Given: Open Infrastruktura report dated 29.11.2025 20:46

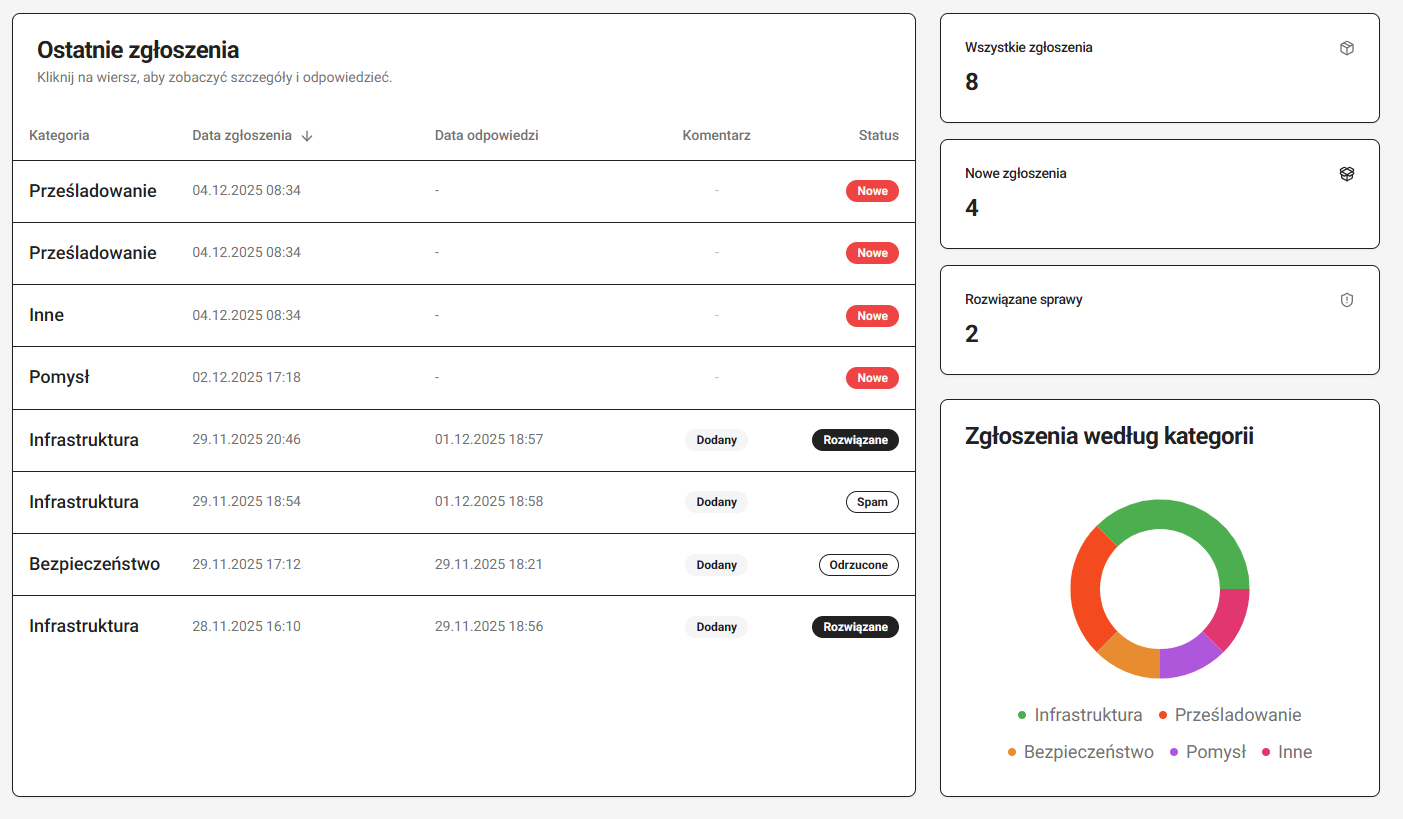Looking at the screenshot, I should [464, 440].
